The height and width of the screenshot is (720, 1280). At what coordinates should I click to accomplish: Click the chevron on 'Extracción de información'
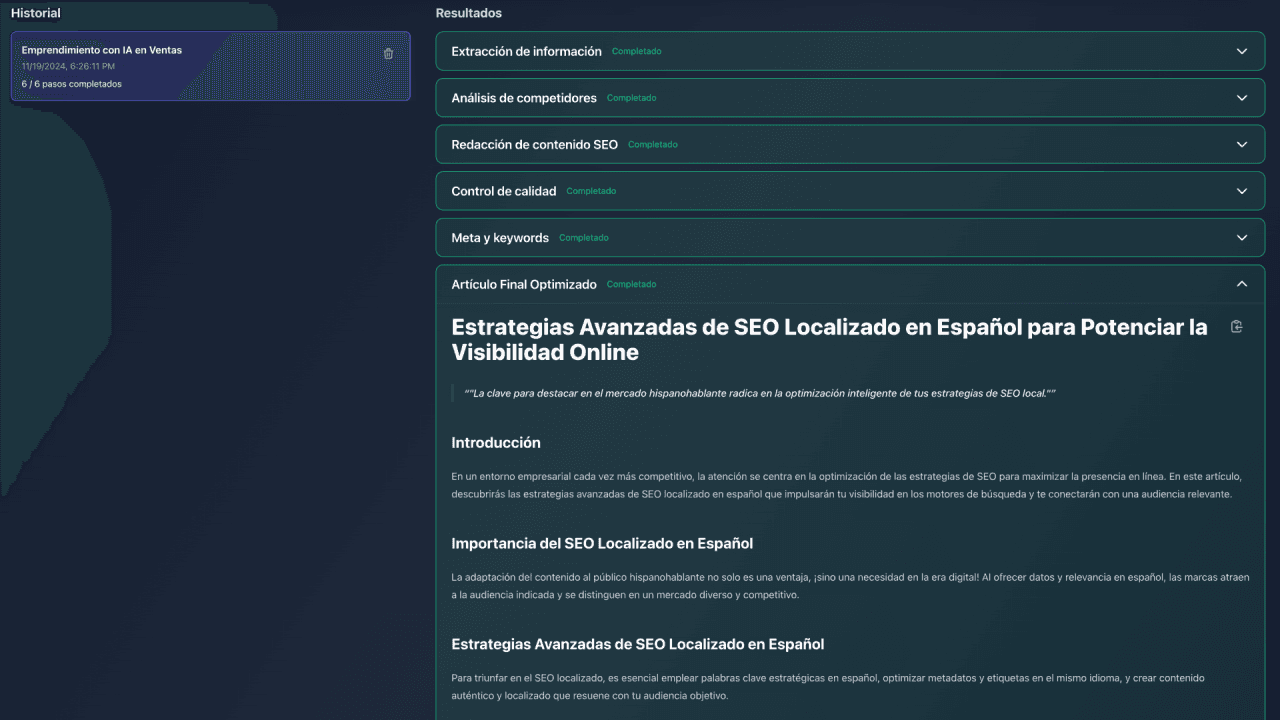[x=1242, y=50]
